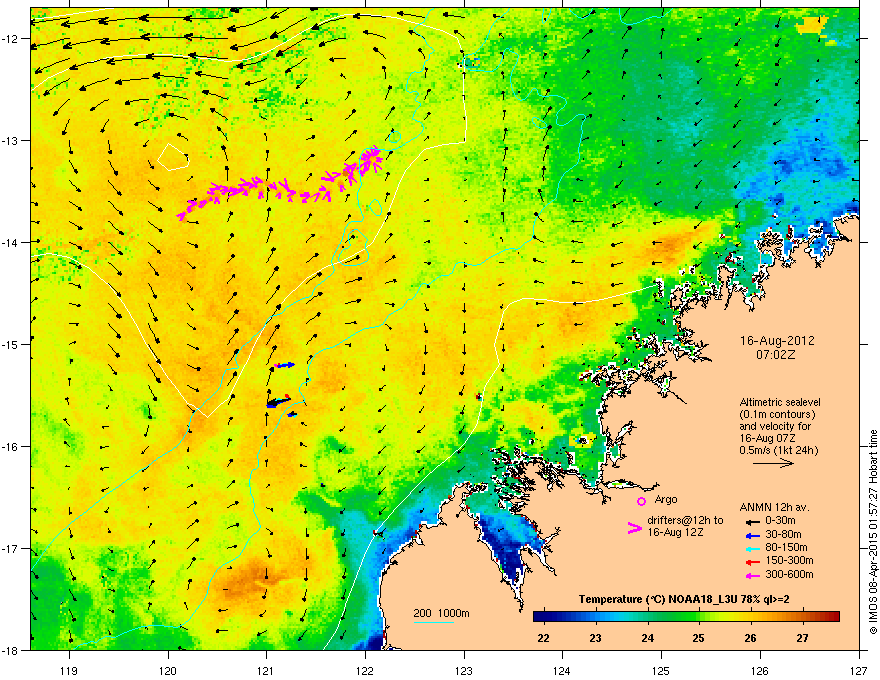Click the 0.5m/s velocity reference arrow
Image resolution: width=880 pixels, height=680 pixels.
(x=773, y=463)
